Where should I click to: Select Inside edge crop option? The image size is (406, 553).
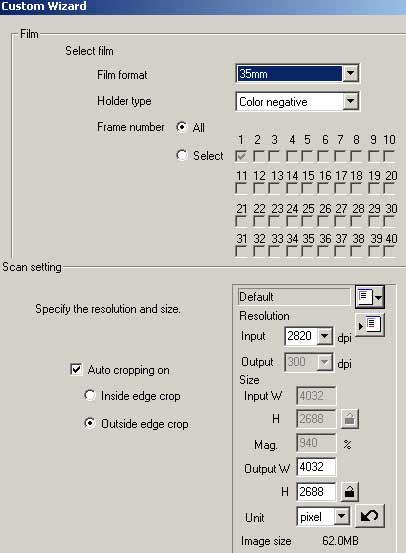click(x=90, y=395)
